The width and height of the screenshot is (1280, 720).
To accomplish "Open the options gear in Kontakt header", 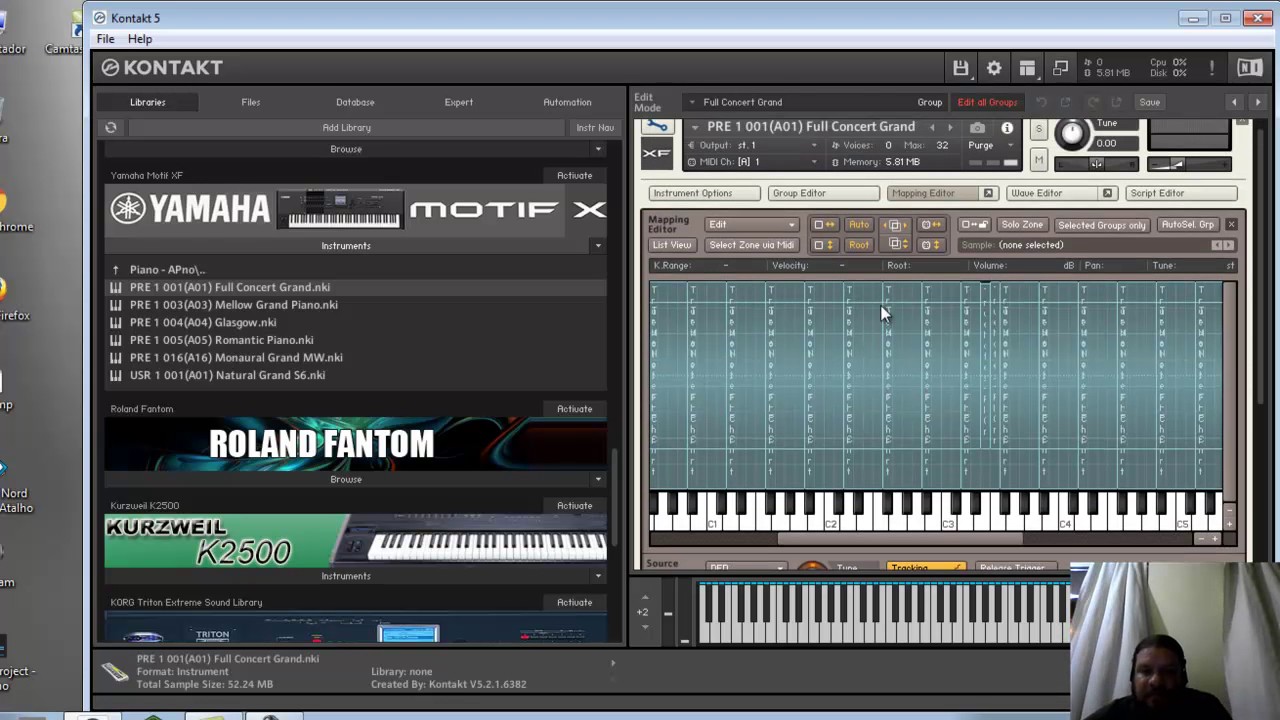I will [x=994, y=68].
